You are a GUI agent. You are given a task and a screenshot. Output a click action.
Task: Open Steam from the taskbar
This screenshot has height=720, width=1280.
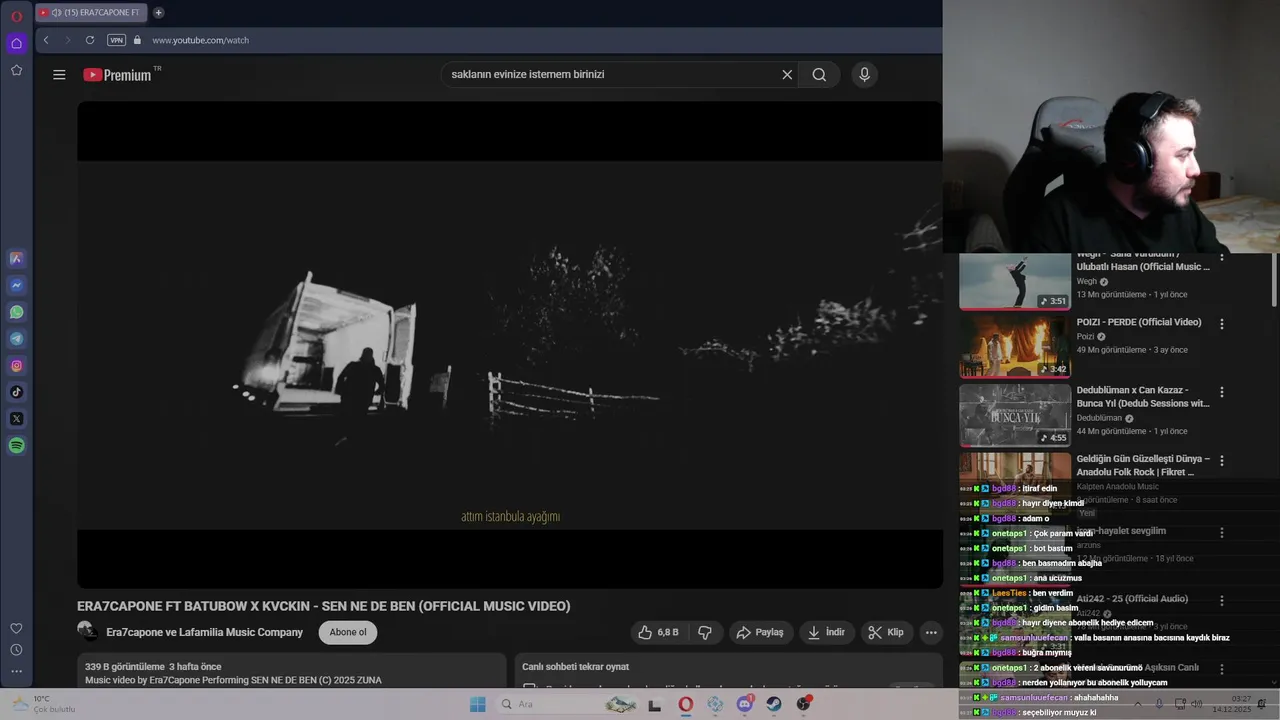tap(774, 704)
